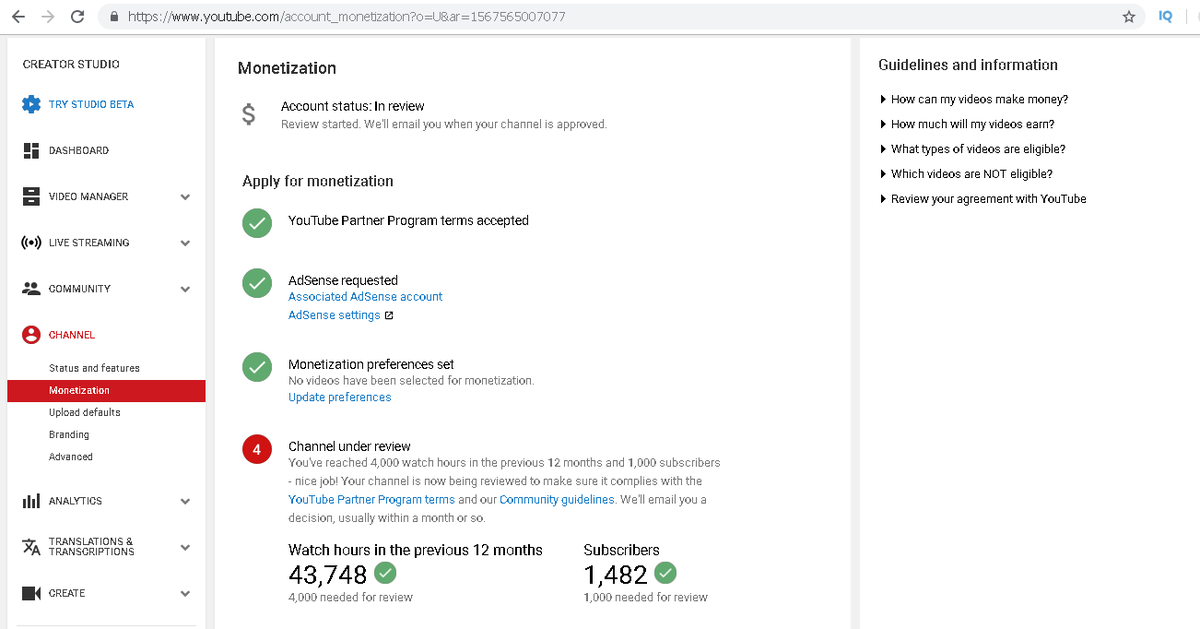The height and width of the screenshot is (629, 1200).
Task: Open the IQ browser extension
Action: [x=1165, y=17]
